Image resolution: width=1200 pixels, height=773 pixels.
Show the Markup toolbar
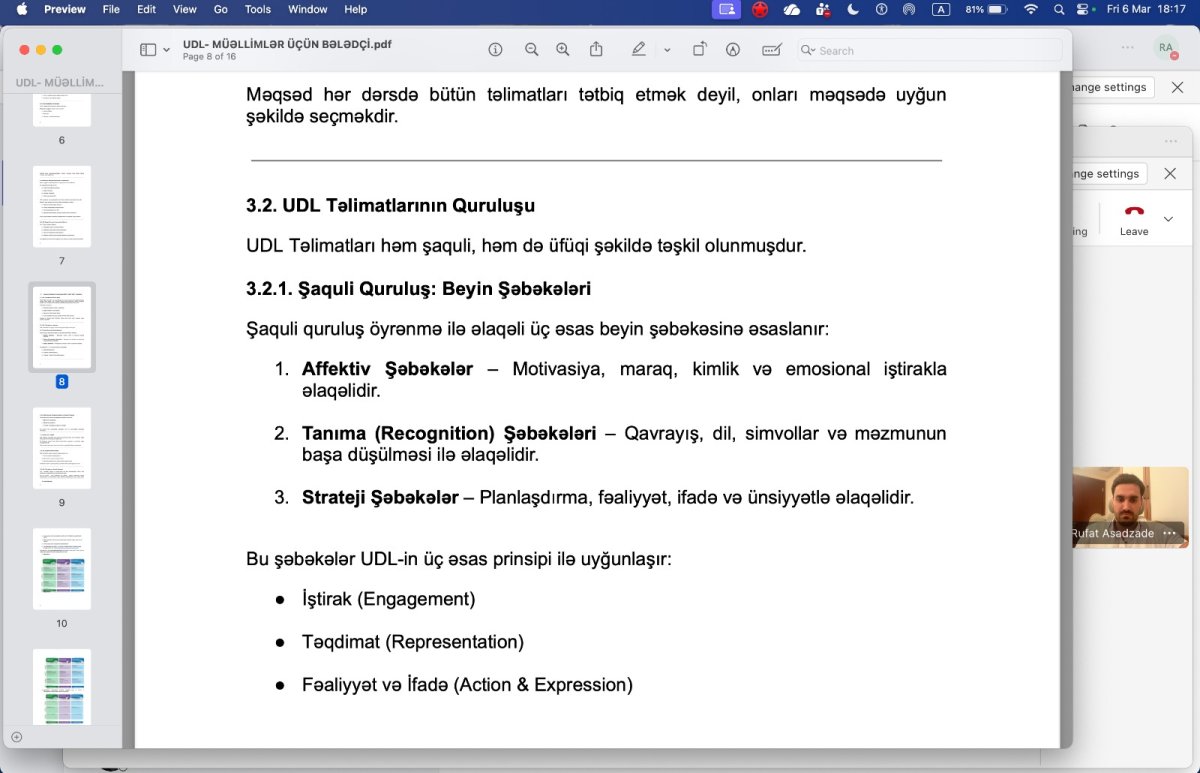733,50
